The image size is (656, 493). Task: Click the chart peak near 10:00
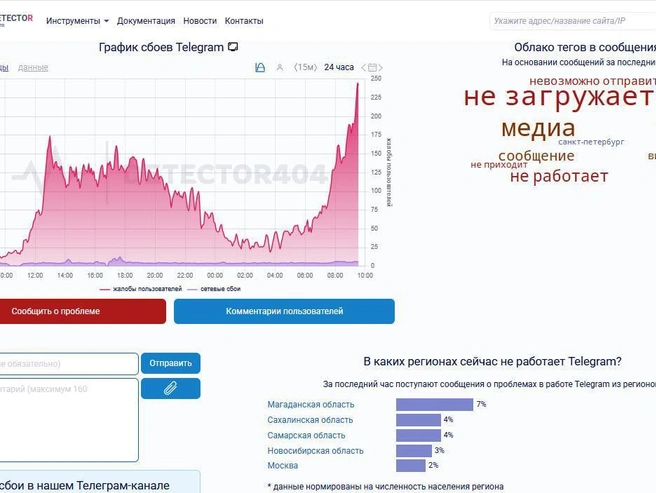[x=358, y=84]
